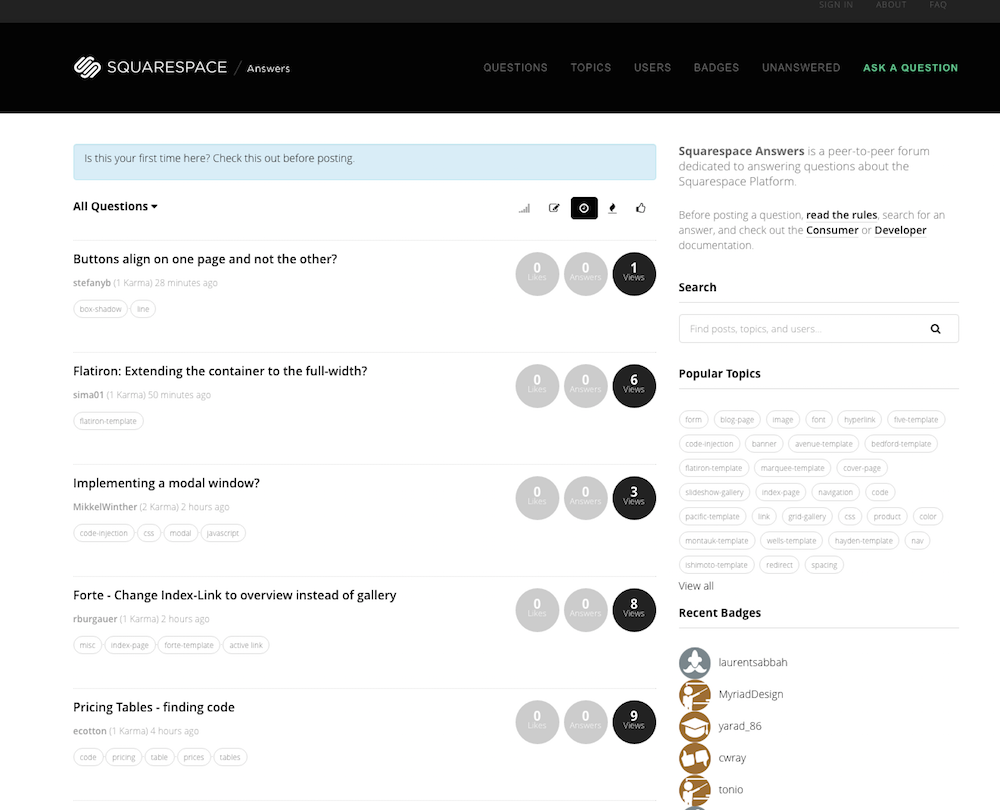
Task: Select the banner popular topic tag
Action: pyautogui.click(x=764, y=444)
